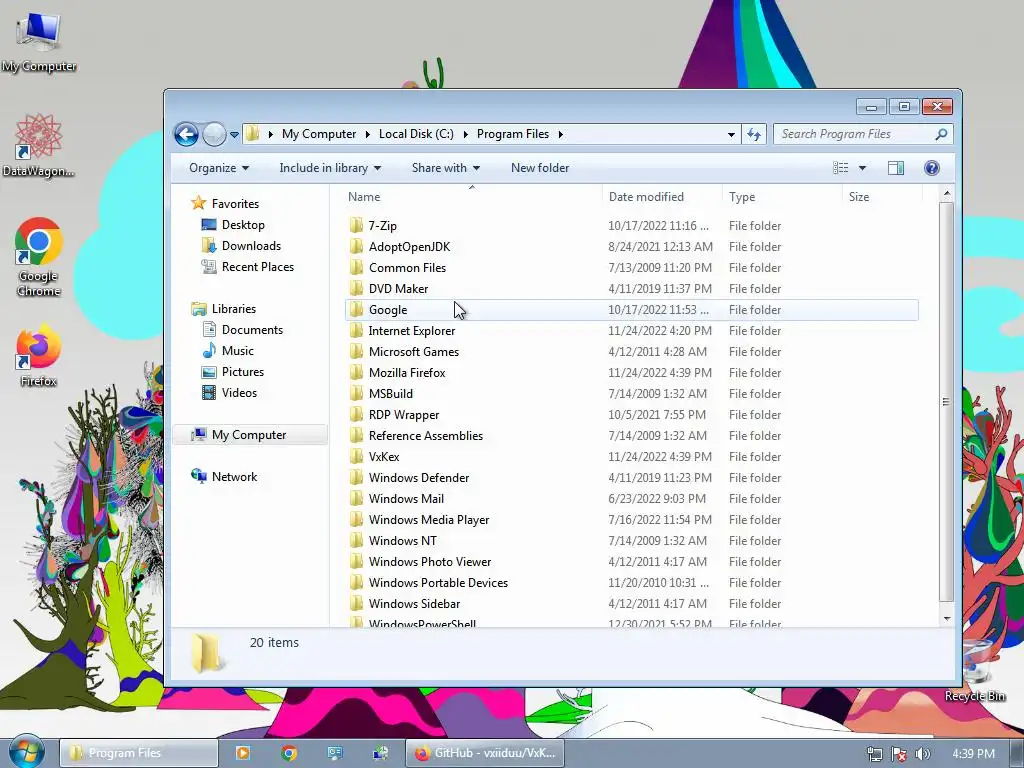
Task: Select the Windows Defender folder
Action: click(419, 477)
